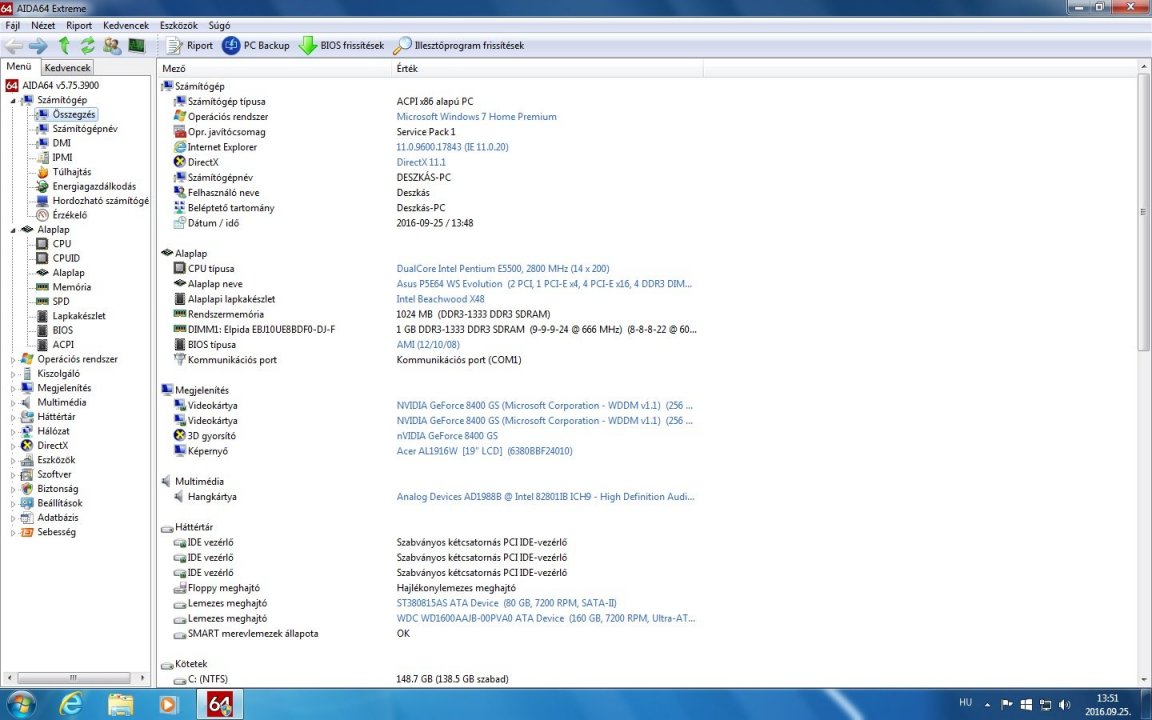The image size is (1152, 720).
Task: Expand the Sebesség tree node
Action: coord(13,533)
